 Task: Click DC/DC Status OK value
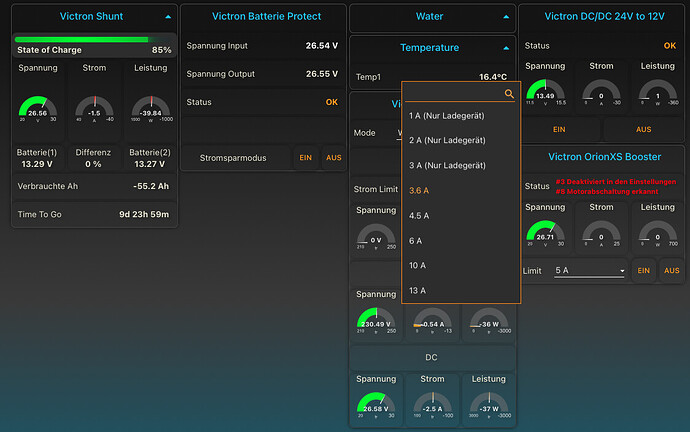point(670,46)
